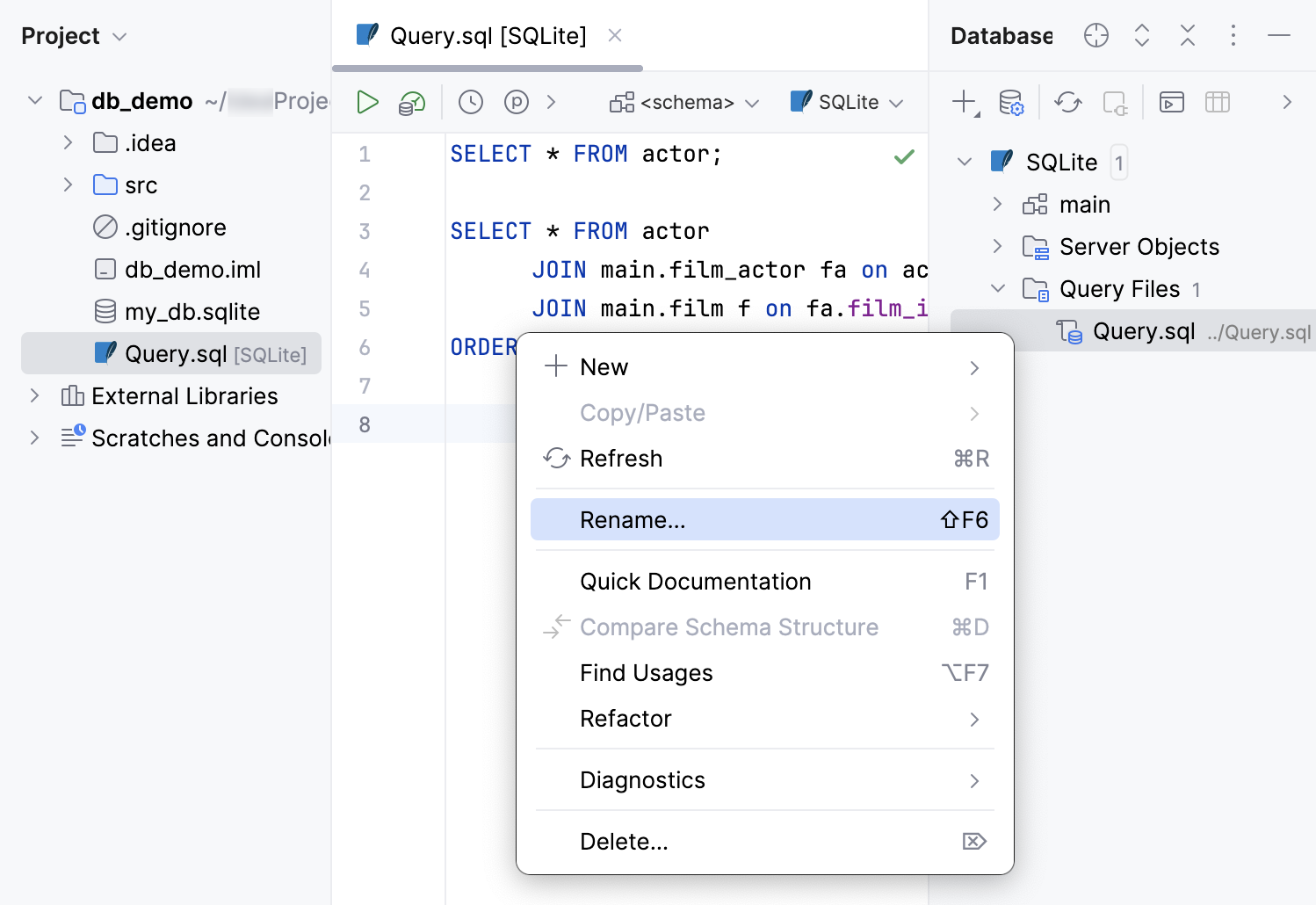Click Find Usages in the context menu

[x=646, y=673]
